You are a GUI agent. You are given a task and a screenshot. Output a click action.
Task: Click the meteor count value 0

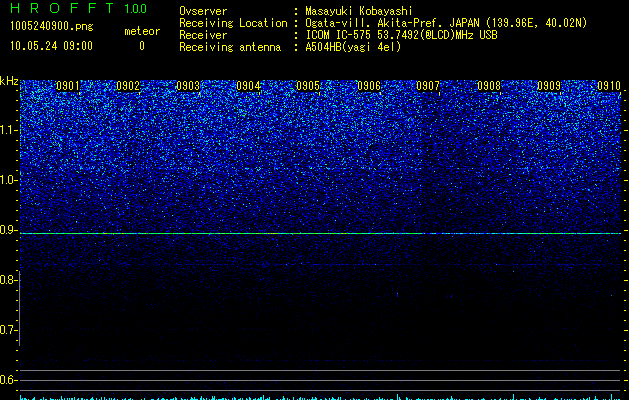pos(142,46)
